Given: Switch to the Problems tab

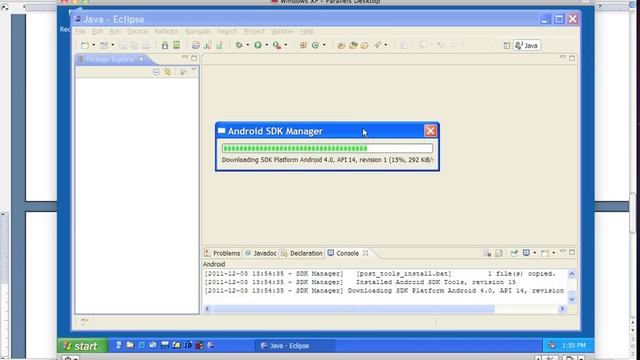Looking at the screenshot, I should (222, 253).
